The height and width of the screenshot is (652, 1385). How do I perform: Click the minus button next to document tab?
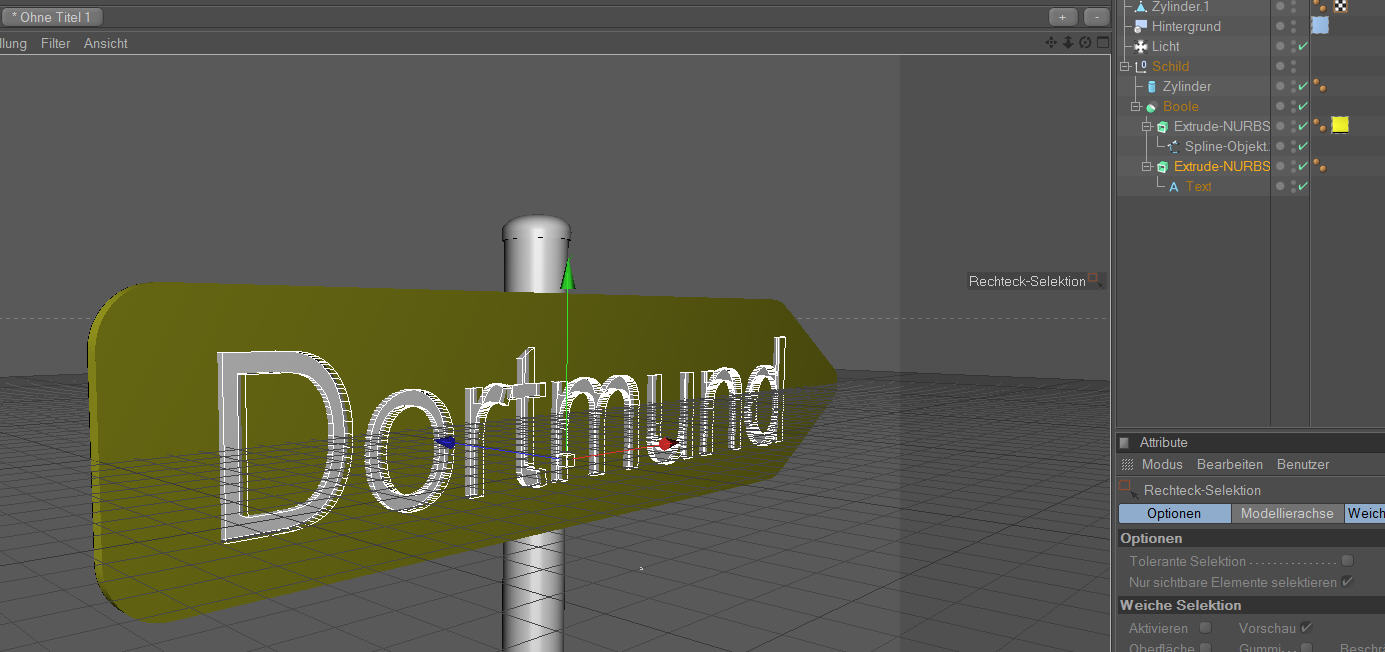pos(1097,17)
